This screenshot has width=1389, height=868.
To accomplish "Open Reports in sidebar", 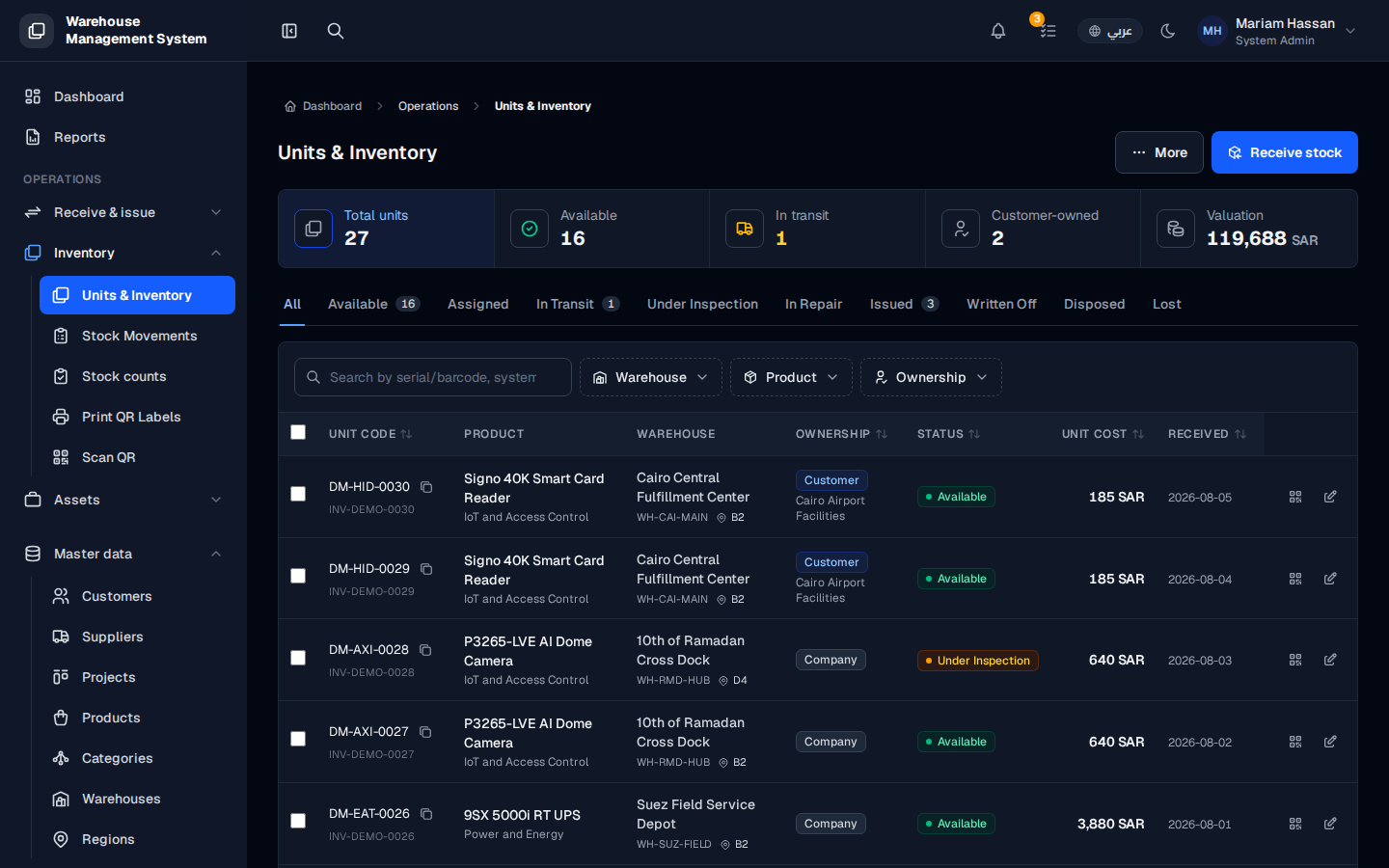I will pos(123,137).
